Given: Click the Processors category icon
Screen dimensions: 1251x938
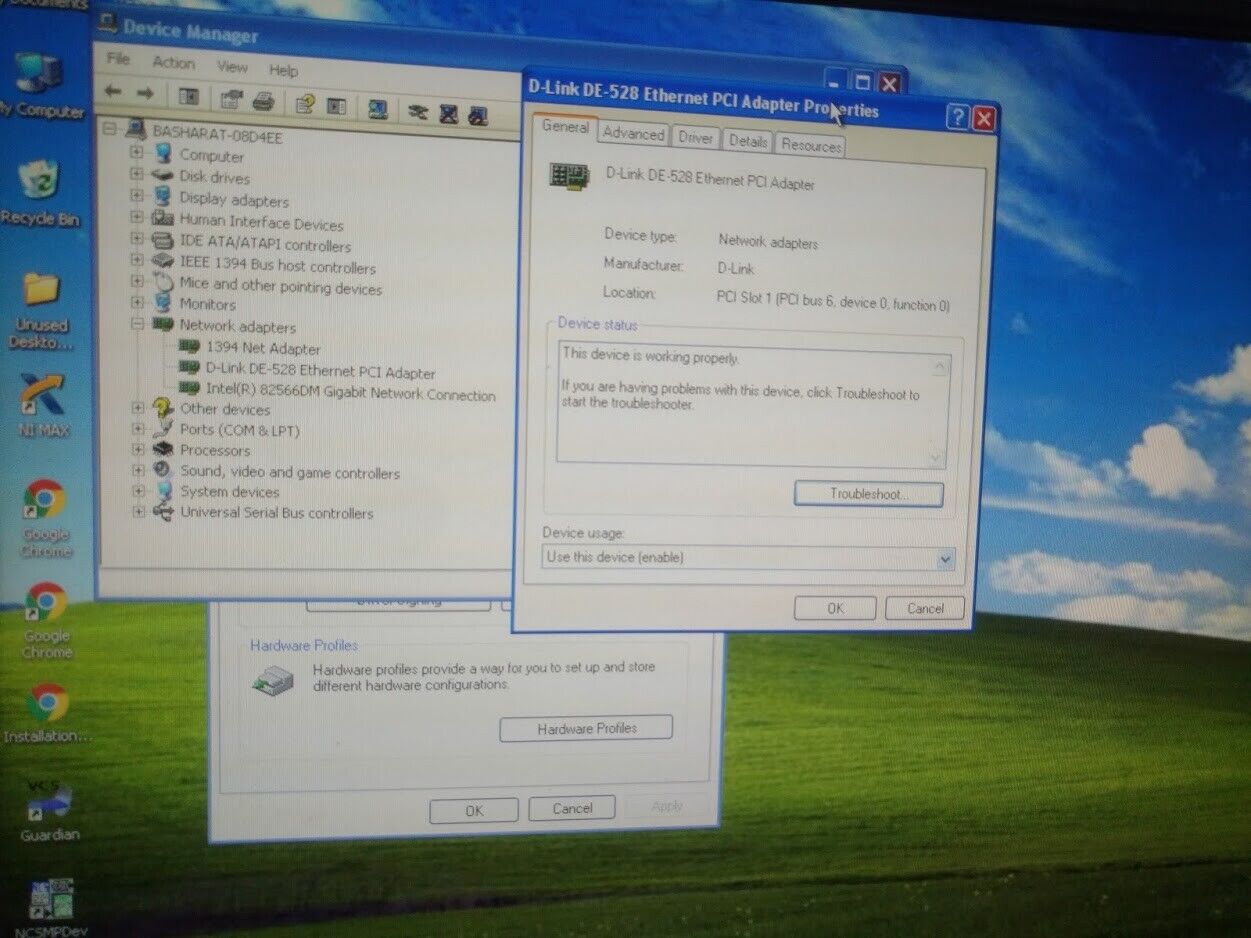Looking at the screenshot, I should click(x=162, y=450).
